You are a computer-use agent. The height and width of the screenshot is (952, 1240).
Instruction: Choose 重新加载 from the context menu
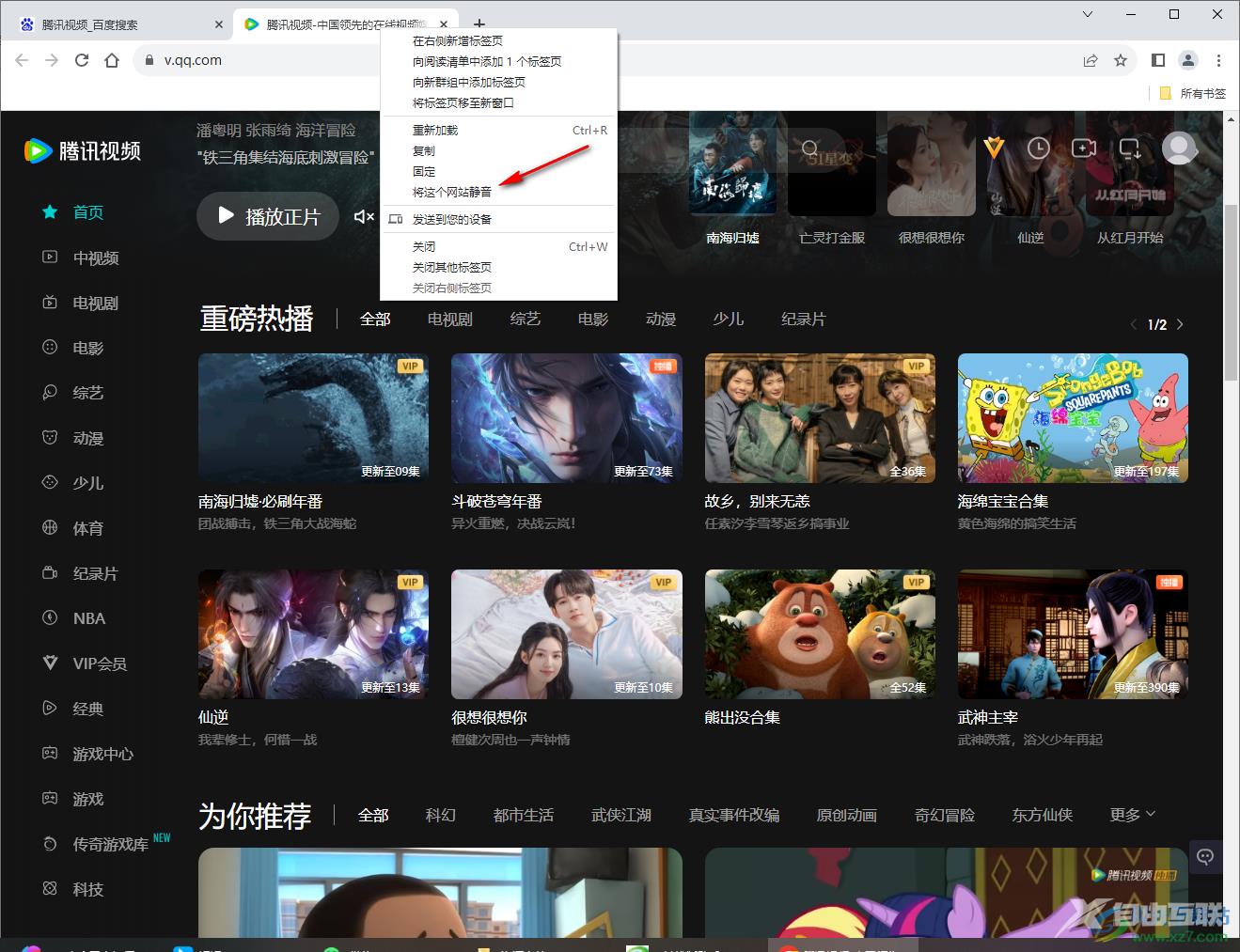498,130
